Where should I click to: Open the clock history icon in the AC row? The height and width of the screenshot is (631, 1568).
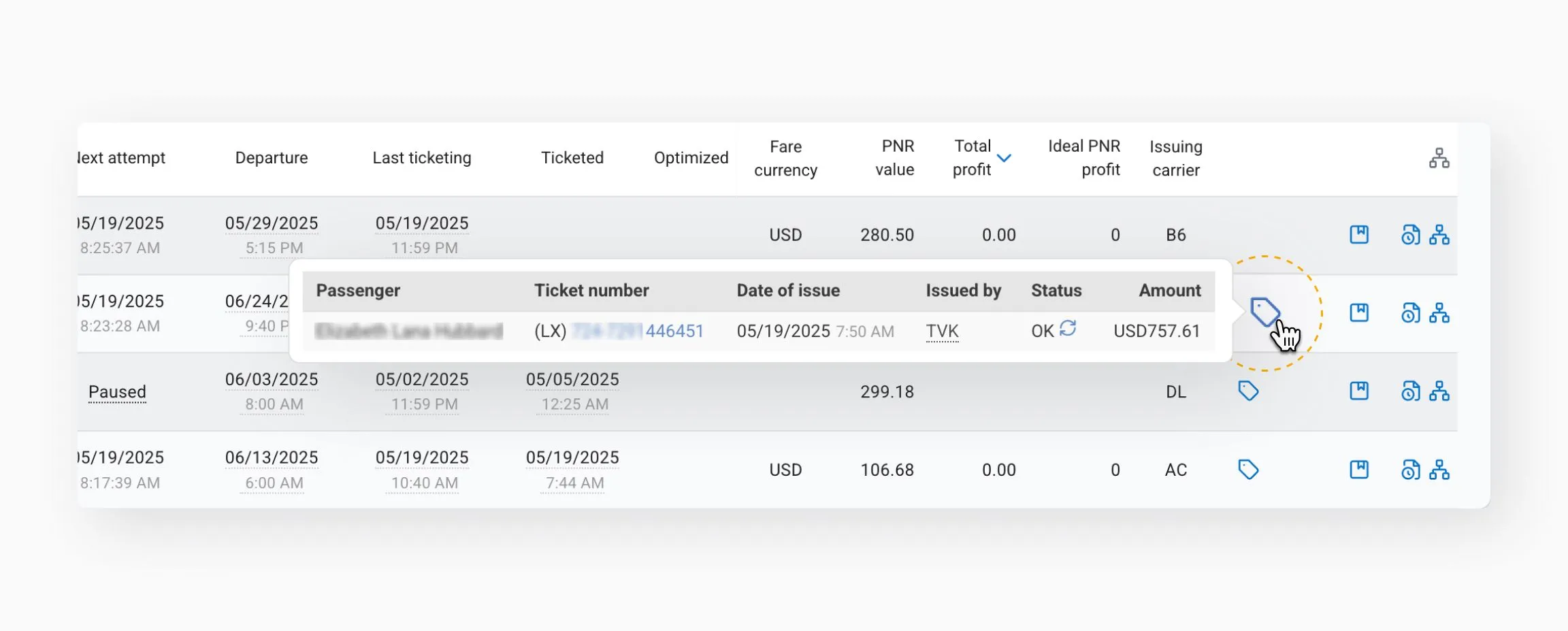[1410, 470]
